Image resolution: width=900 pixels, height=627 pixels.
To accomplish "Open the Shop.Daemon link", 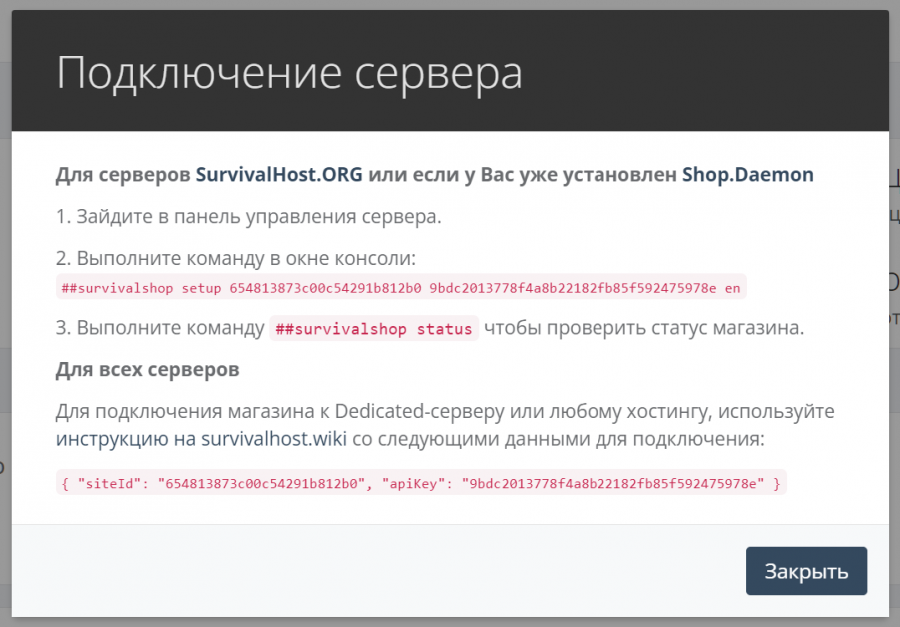I will pos(747,174).
